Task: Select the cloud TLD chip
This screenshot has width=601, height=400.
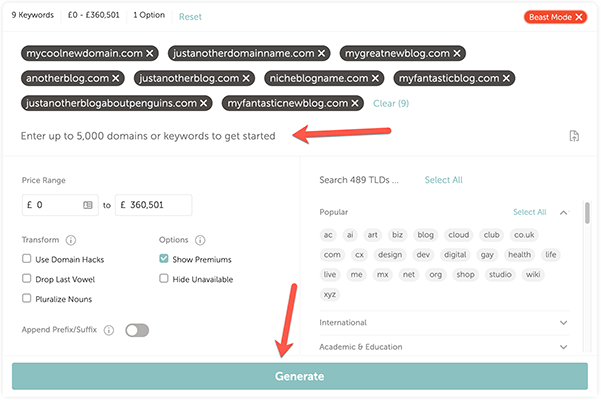Action: click(459, 235)
